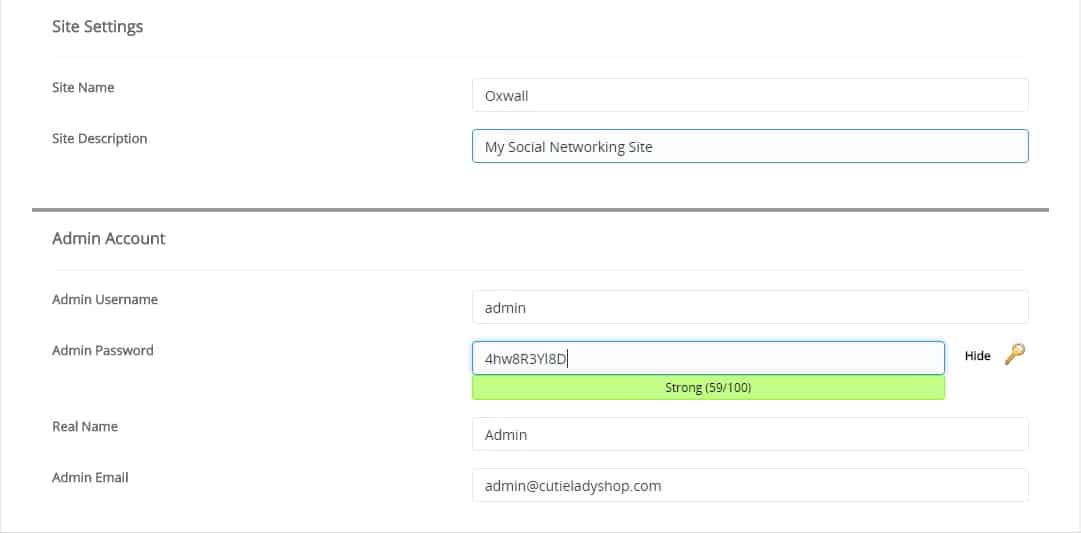Place cursor in the Admin Password field

(708, 358)
